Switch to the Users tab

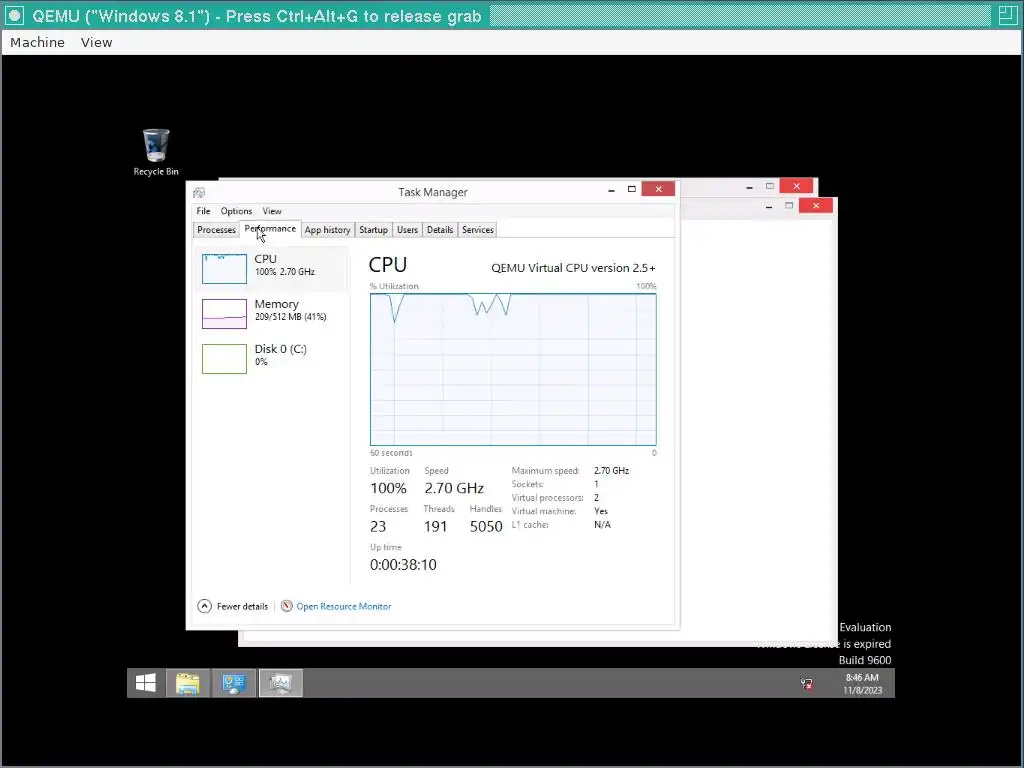coord(408,230)
